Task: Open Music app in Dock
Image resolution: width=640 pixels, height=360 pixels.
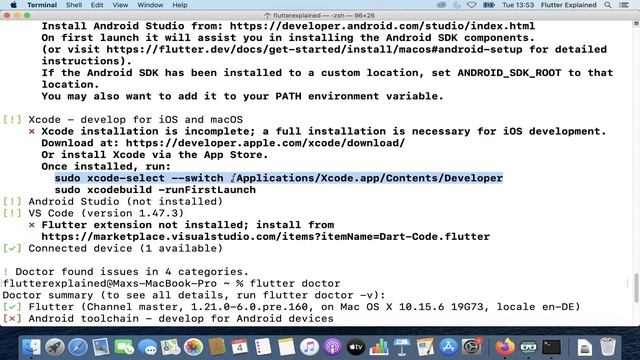Action: (309, 347)
